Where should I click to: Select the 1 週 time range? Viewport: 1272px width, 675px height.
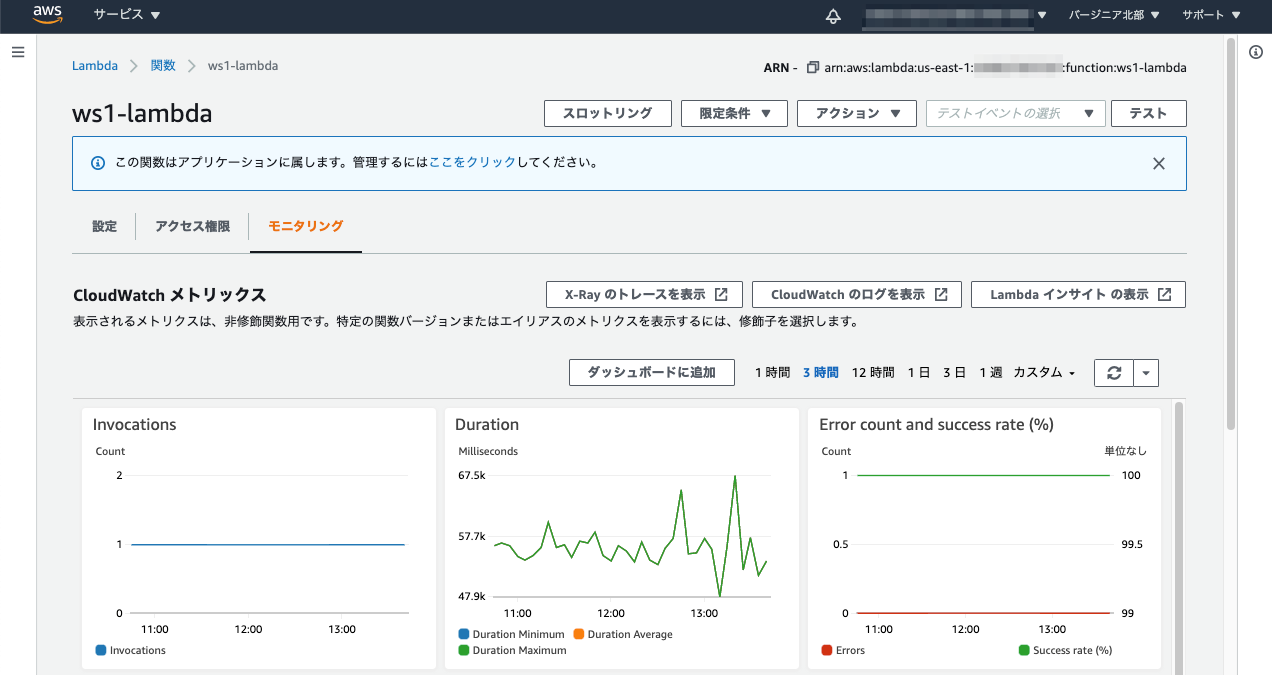(x=990, y=373)
